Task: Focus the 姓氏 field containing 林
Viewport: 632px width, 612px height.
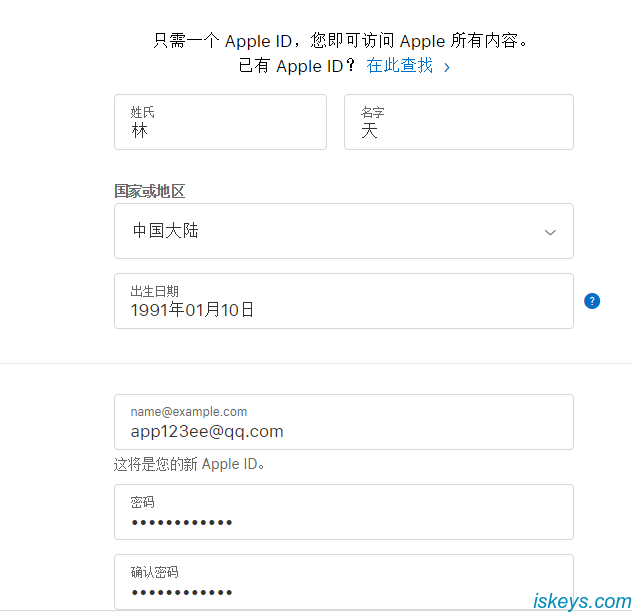Action: pyautogui.click(x=220, y=123)
